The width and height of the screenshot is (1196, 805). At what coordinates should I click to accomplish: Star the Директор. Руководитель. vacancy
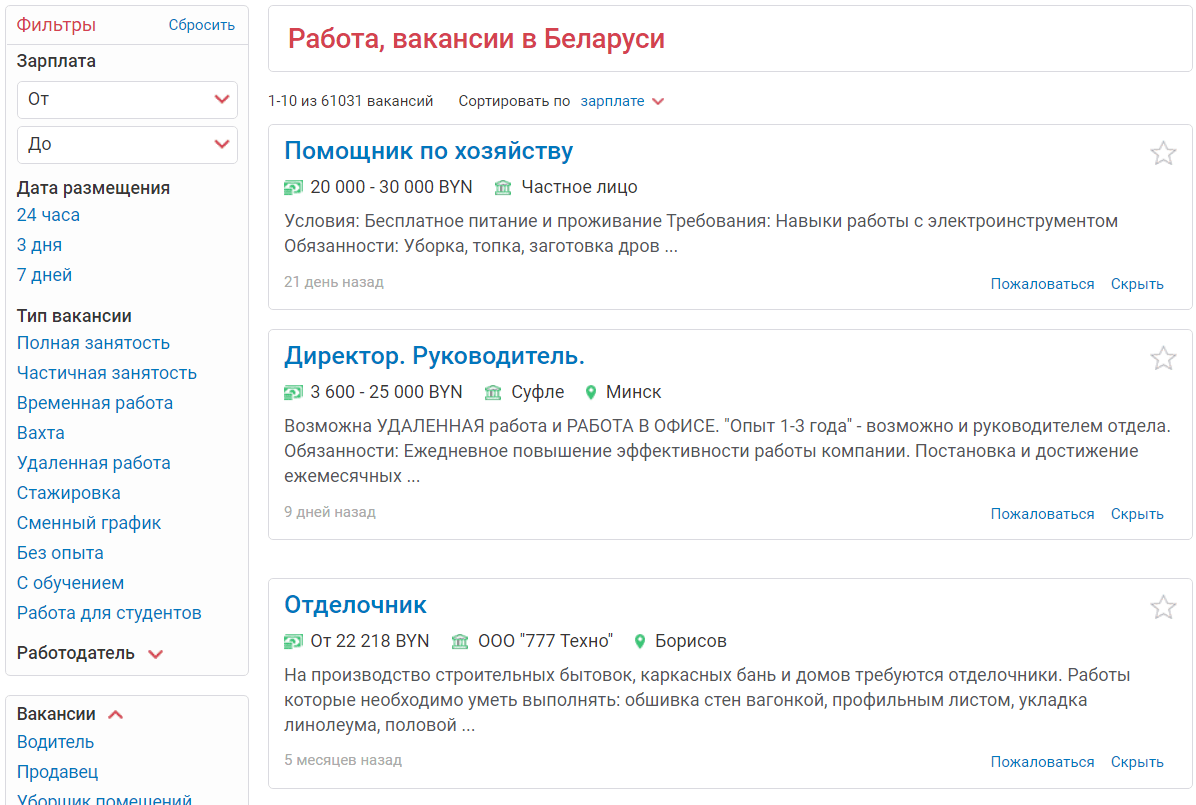coord(1163,358)
